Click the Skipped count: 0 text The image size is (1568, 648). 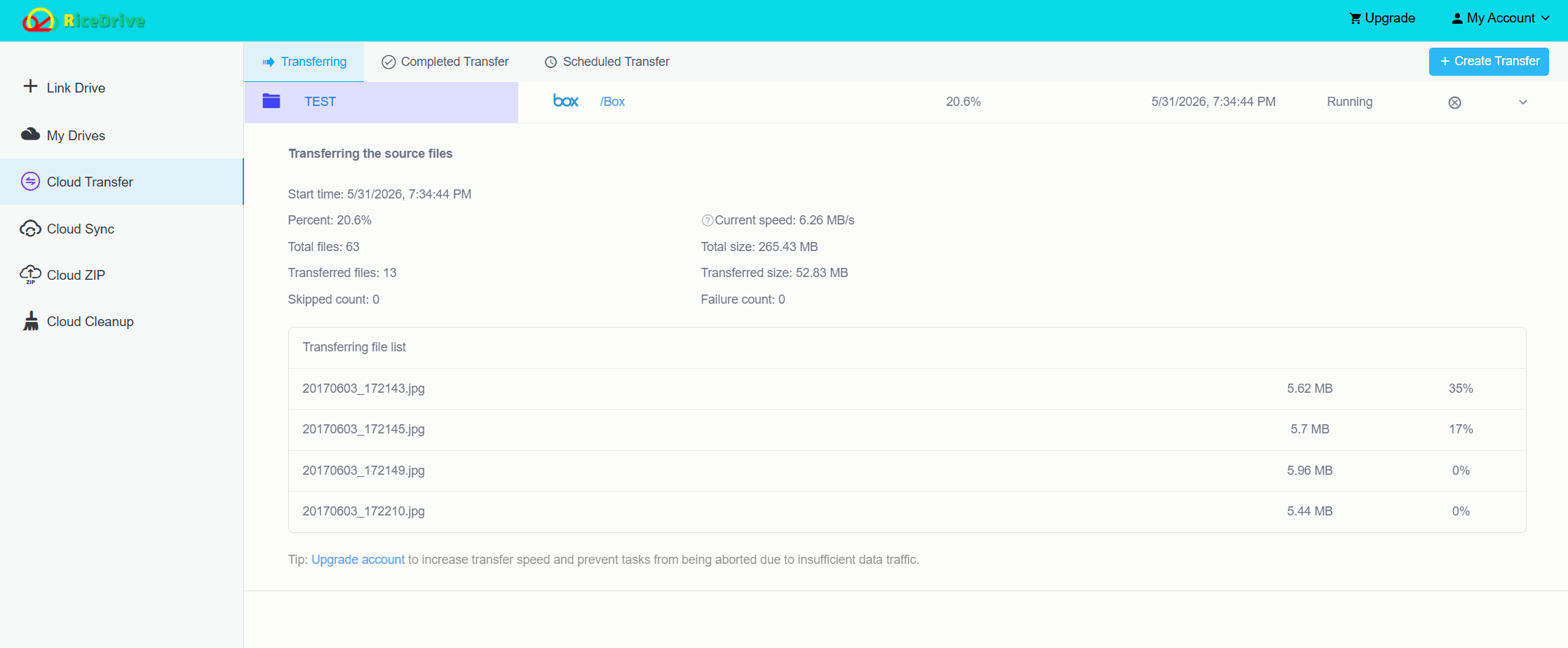(x=333, y=299)
